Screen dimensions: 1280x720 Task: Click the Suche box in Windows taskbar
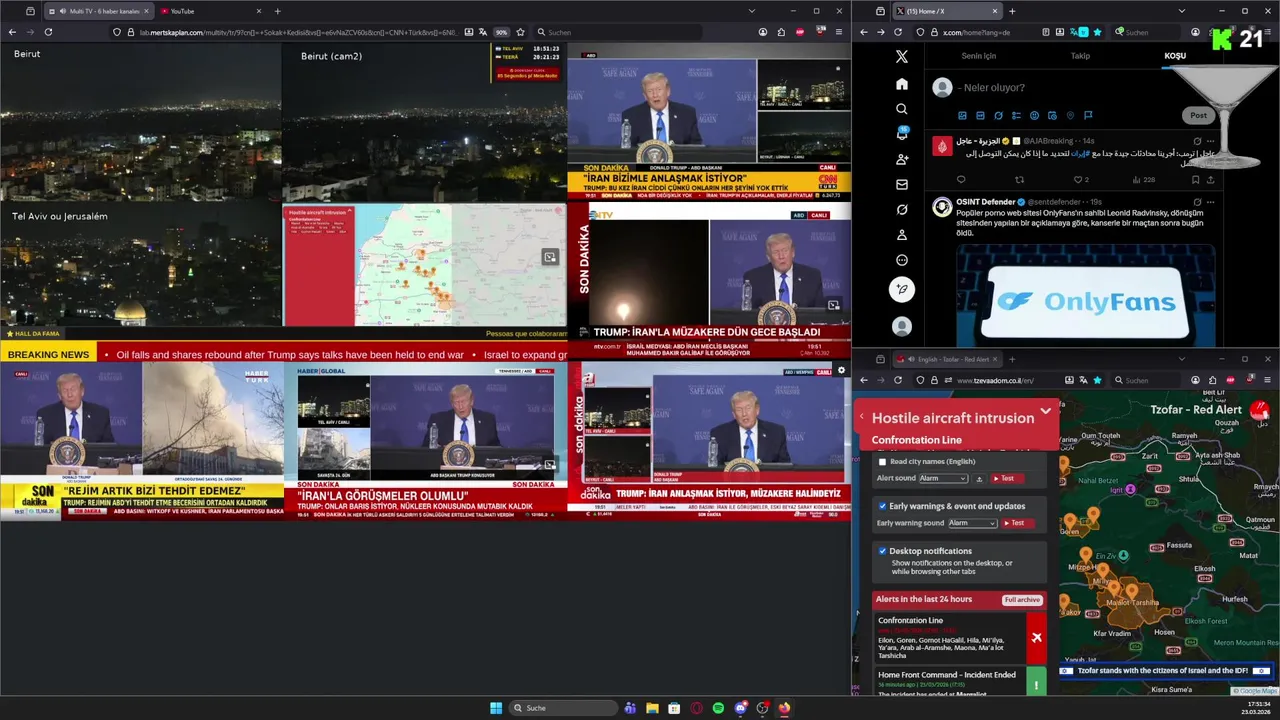click(x=563, y=708)
